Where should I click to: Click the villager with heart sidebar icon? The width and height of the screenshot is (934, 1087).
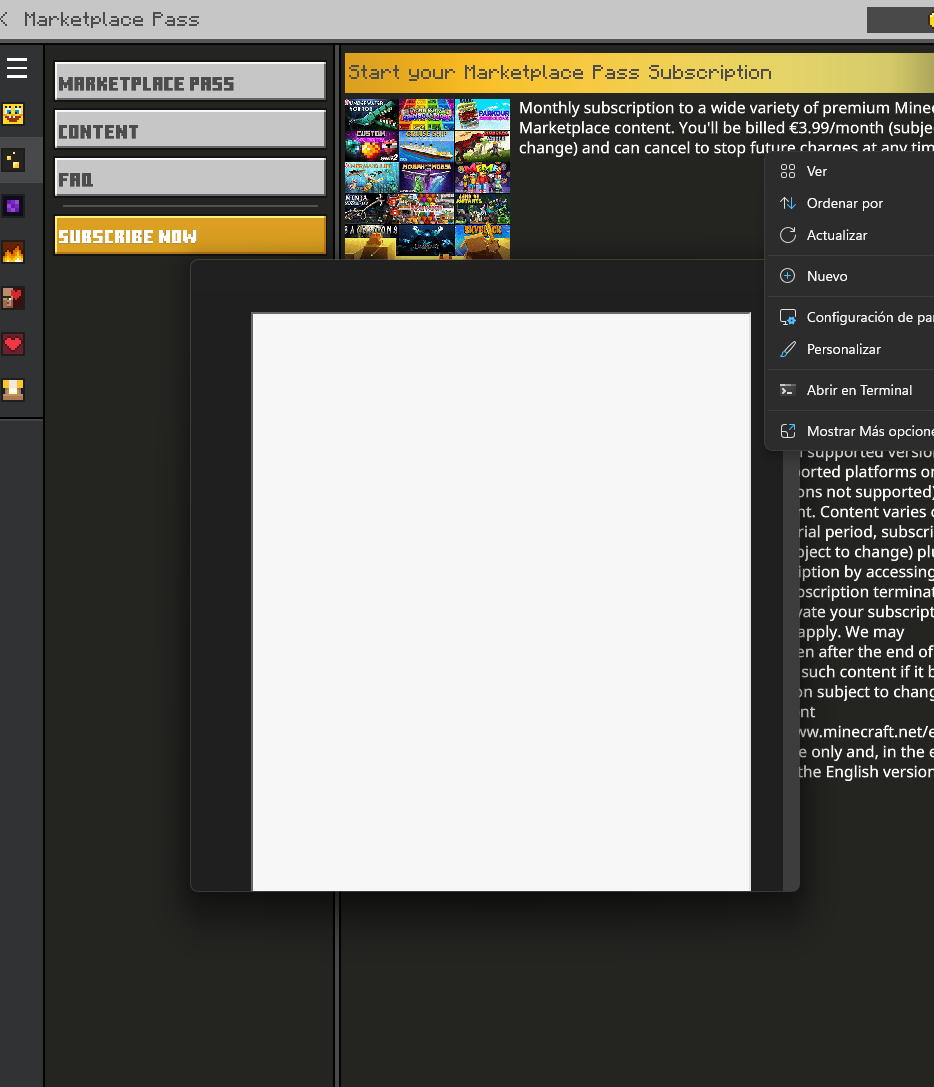pos(13,297)
